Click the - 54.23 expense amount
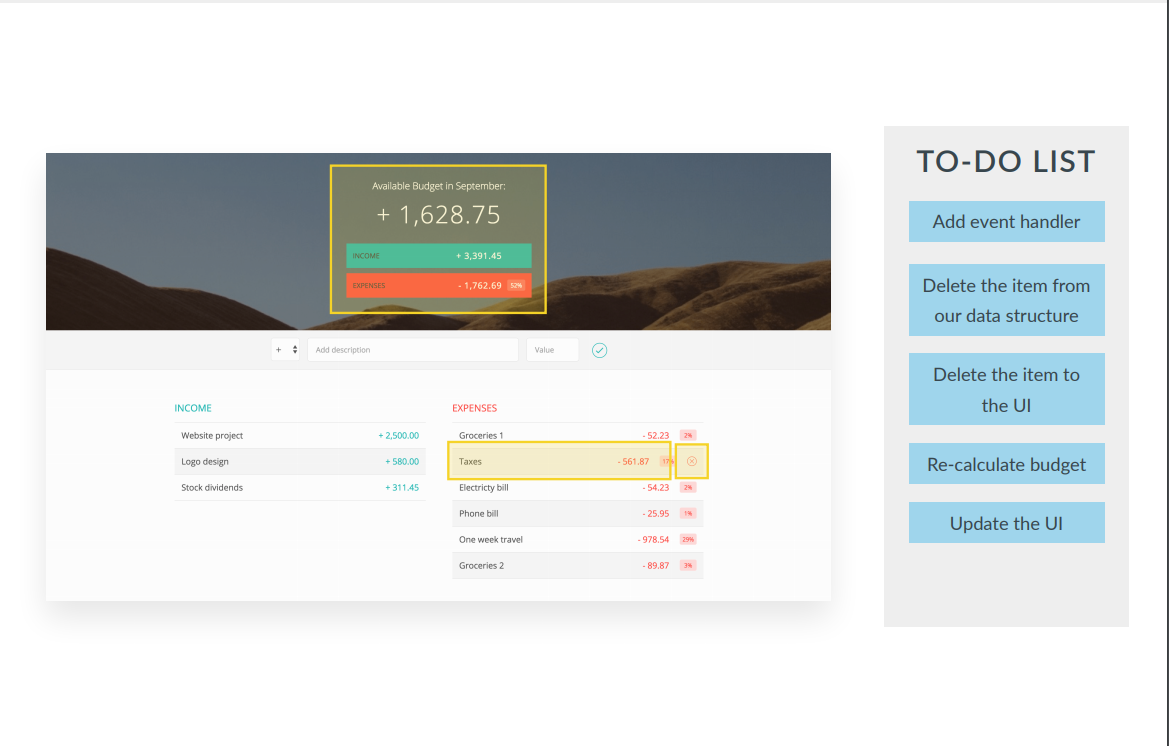 point(656,487)
